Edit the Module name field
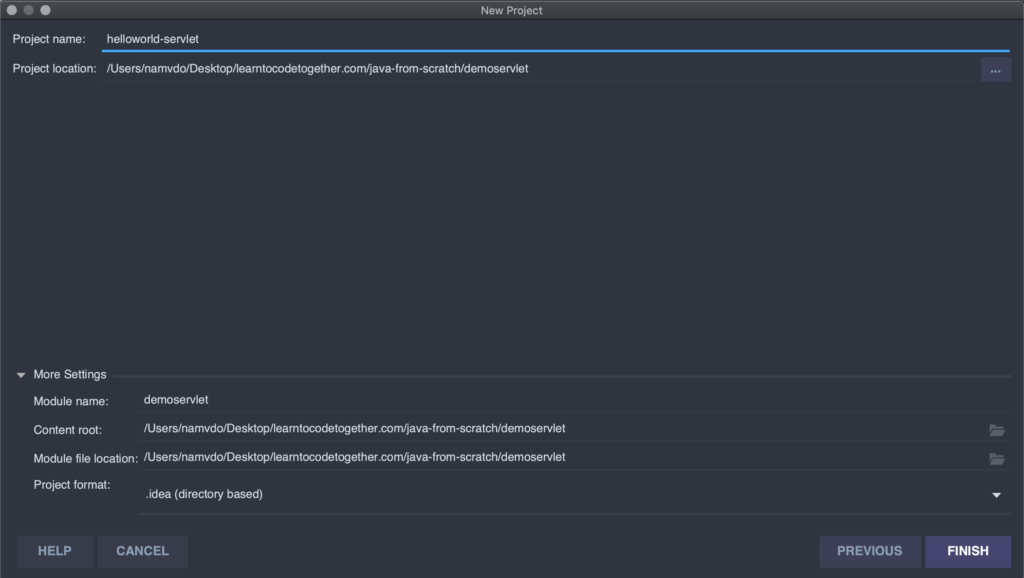 [574, 400]
